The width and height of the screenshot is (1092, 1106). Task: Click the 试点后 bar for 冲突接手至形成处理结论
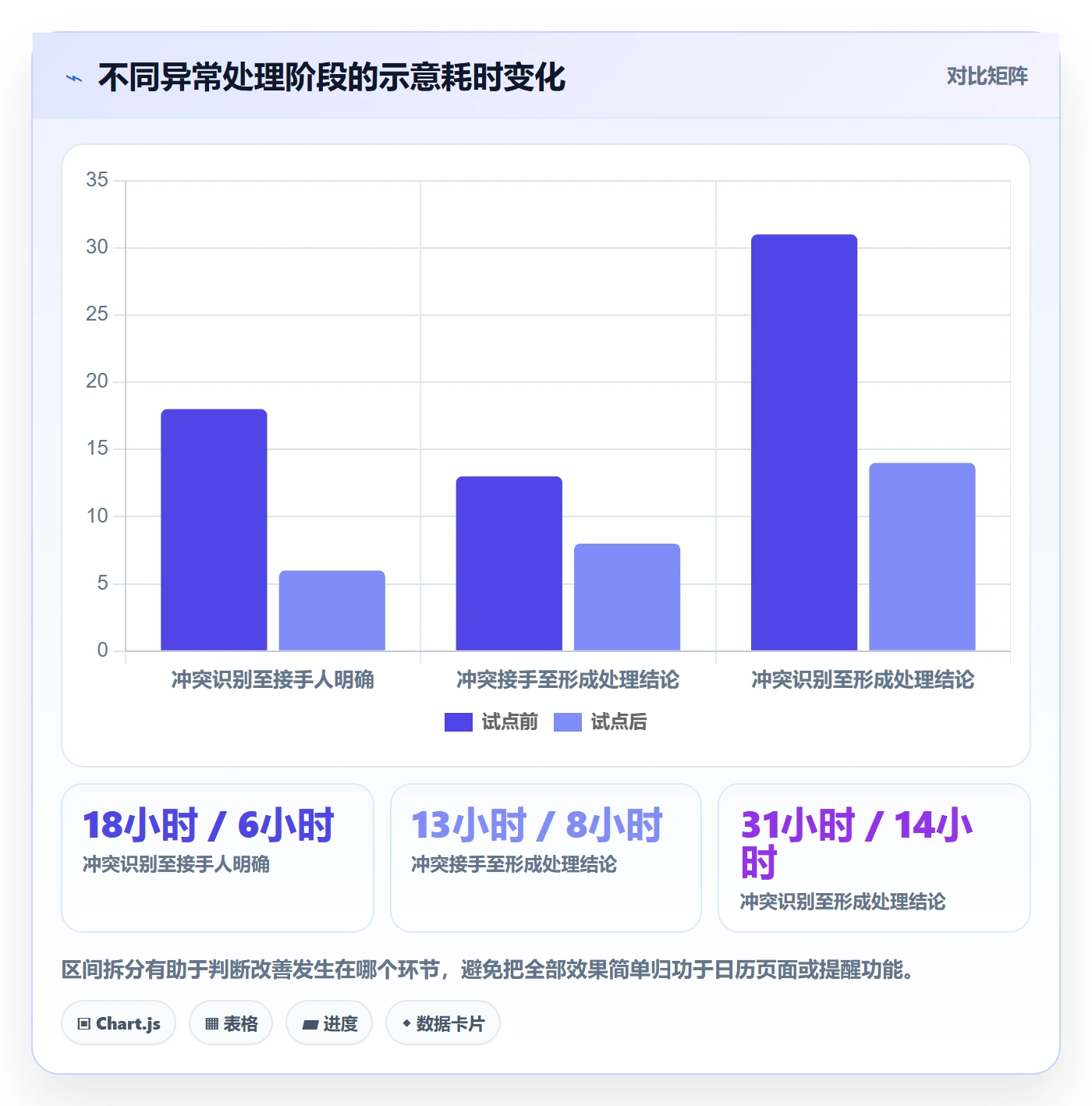coord(627,597)
